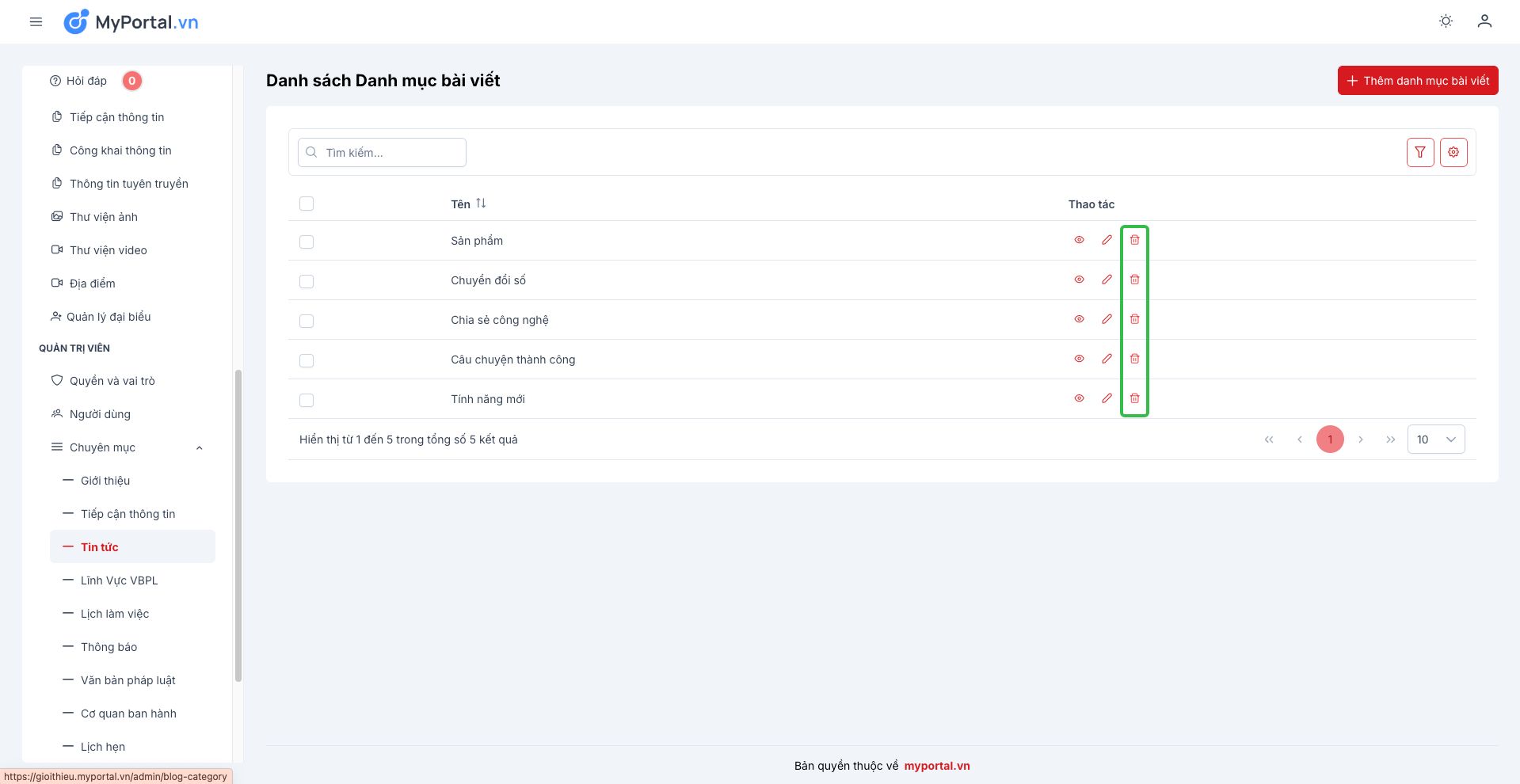Open the myportal.vn footer link

pos(936,766)
